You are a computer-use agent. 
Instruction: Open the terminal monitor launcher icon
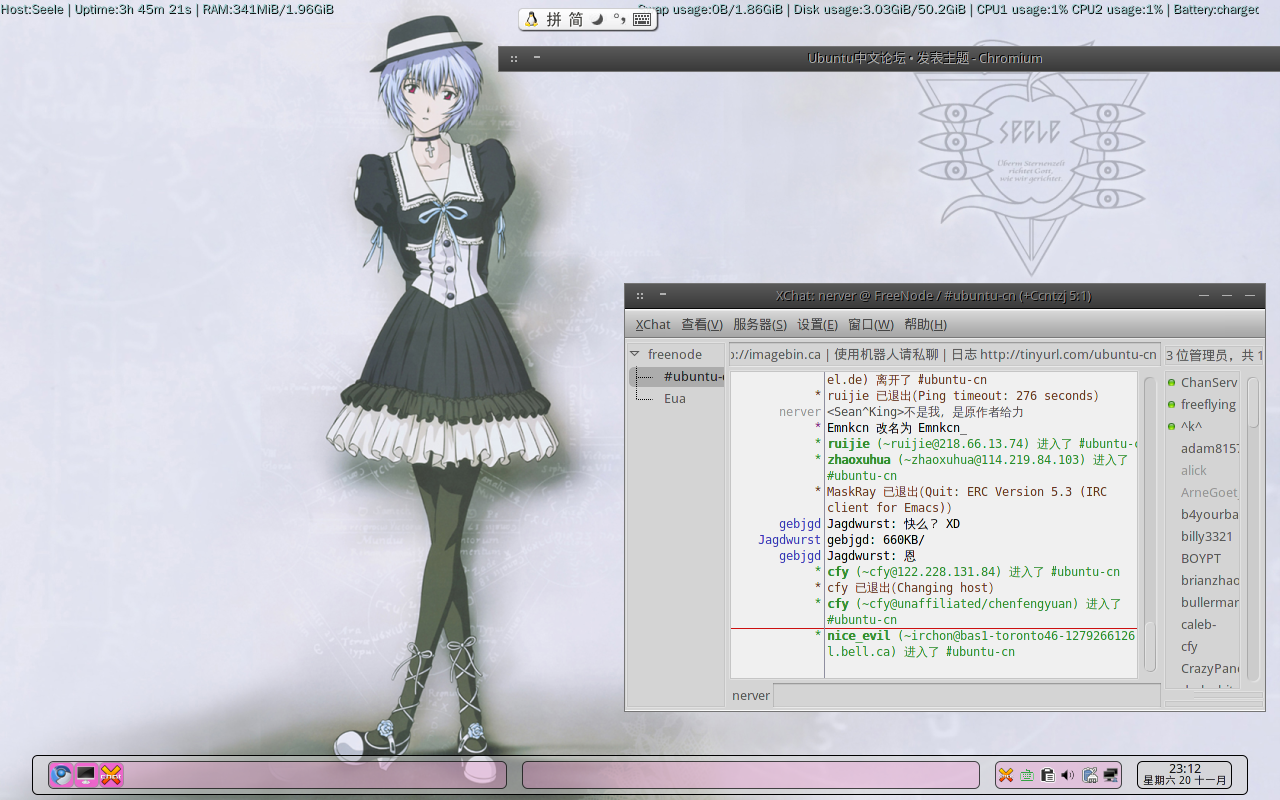86,775
